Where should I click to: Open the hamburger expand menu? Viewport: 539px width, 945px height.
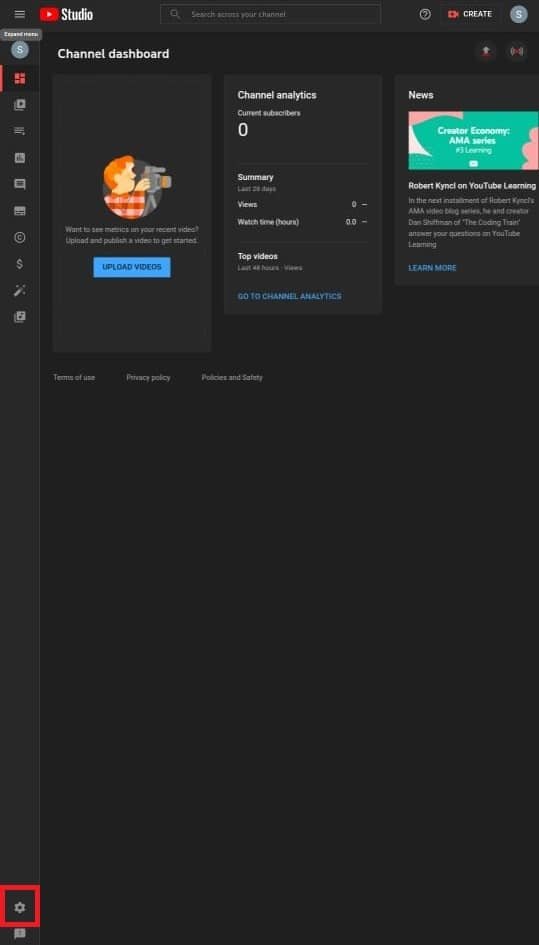20,14
